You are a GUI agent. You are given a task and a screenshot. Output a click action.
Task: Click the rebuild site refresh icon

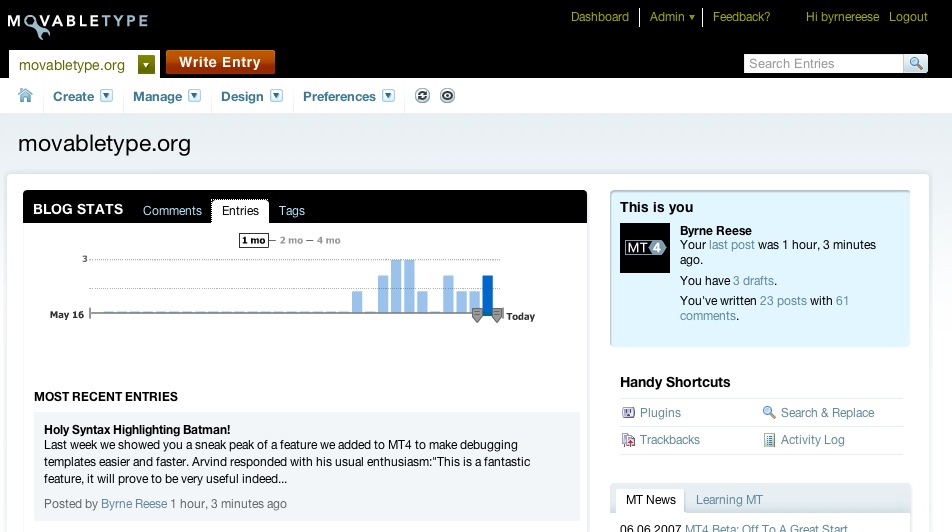423,96
